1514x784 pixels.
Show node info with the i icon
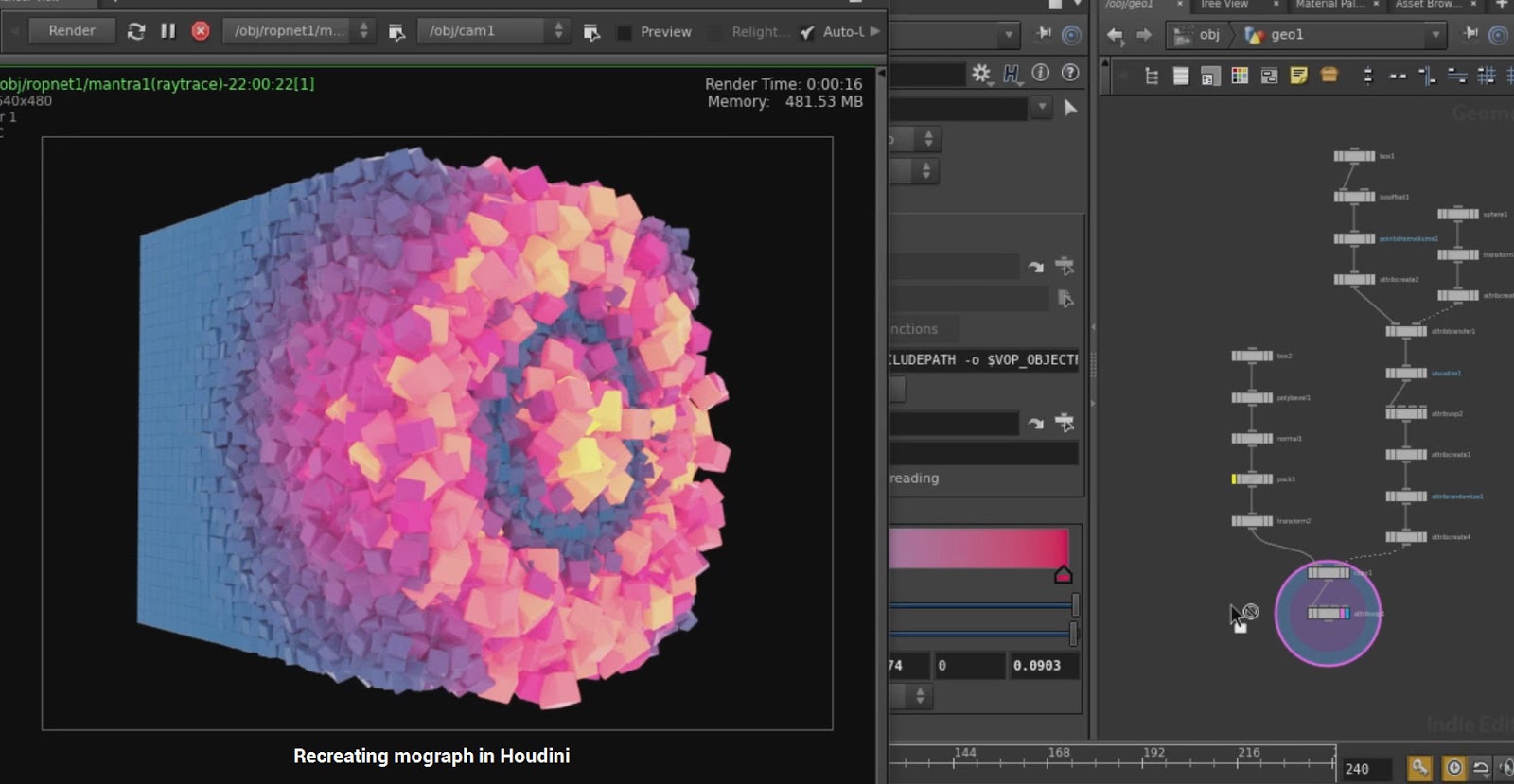click(x=1041, y=73)
